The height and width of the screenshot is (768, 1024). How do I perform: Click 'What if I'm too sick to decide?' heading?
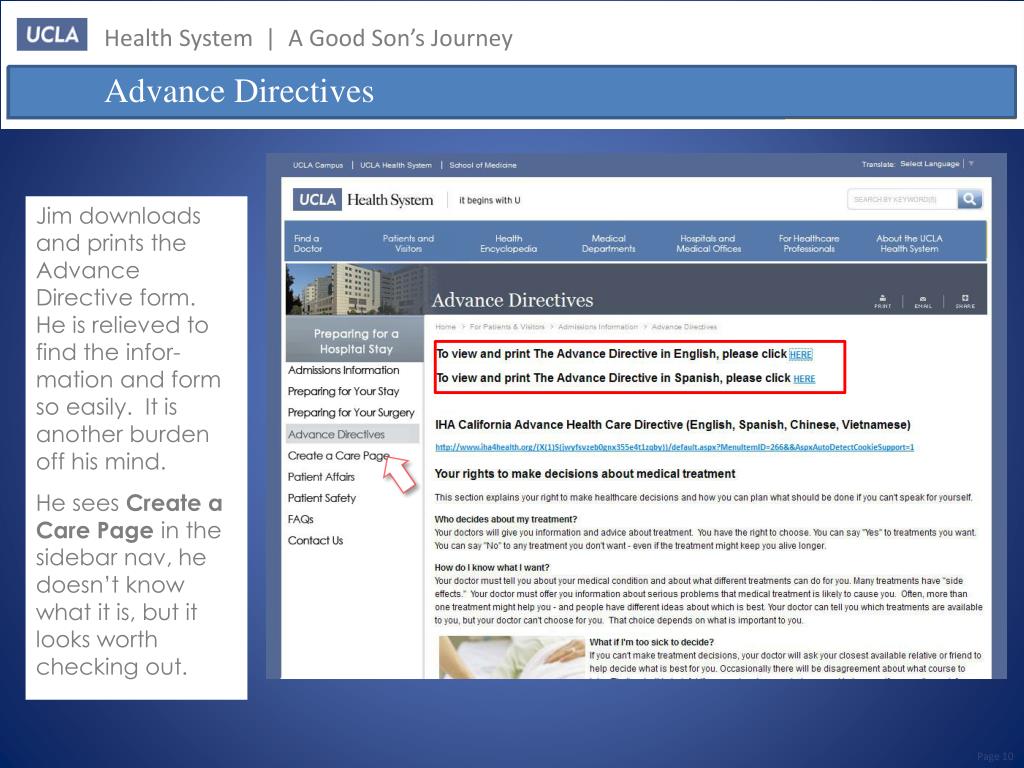(652, 642)
